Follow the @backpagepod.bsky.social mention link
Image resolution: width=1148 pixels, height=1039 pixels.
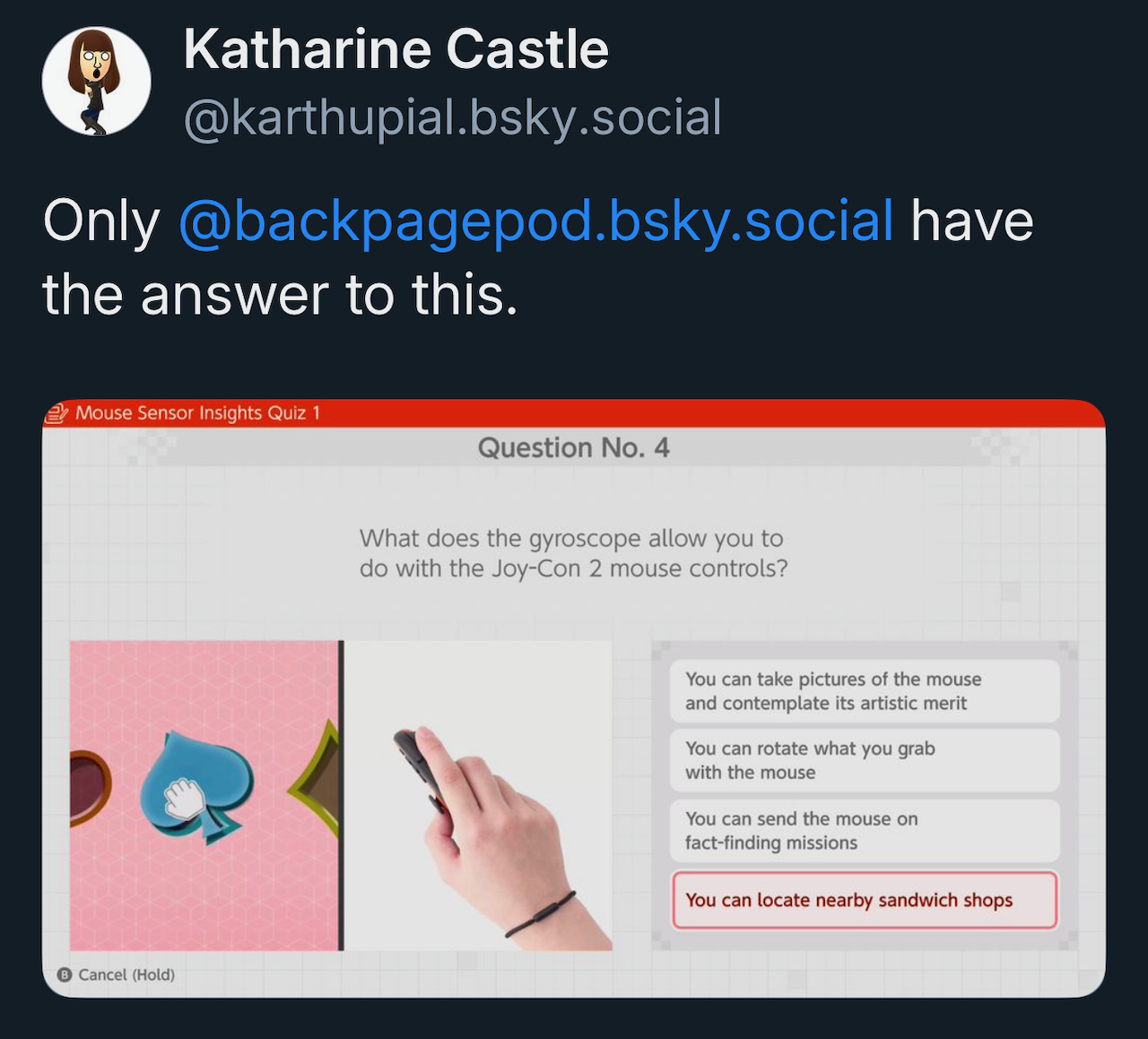tap(536, 221)
